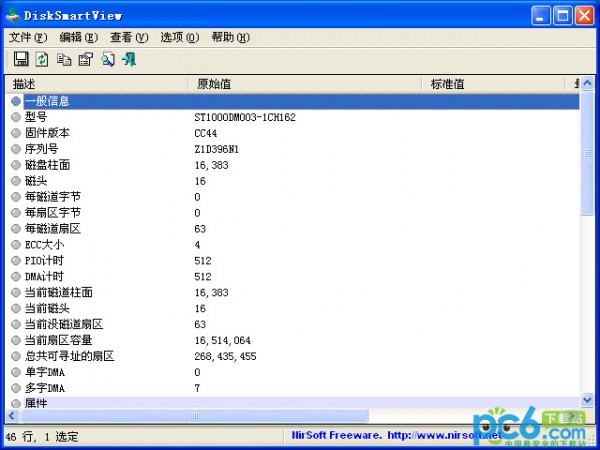Select the 每扇区字节 row
Viewport: 600px width, 450px height.
click(293, 213)
